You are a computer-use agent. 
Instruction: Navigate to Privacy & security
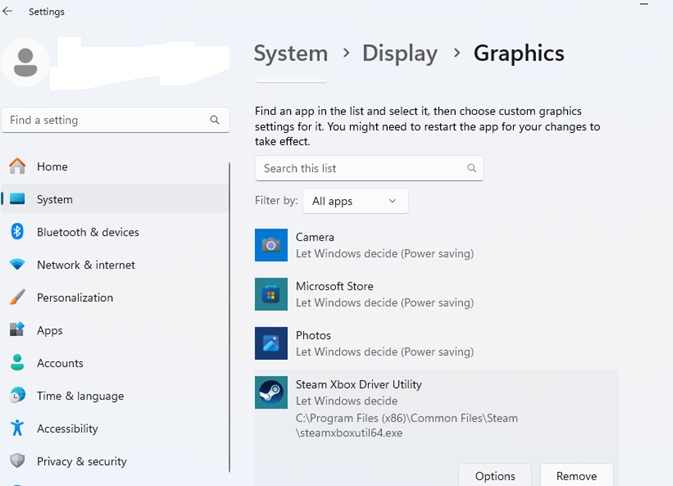[82, 461]
